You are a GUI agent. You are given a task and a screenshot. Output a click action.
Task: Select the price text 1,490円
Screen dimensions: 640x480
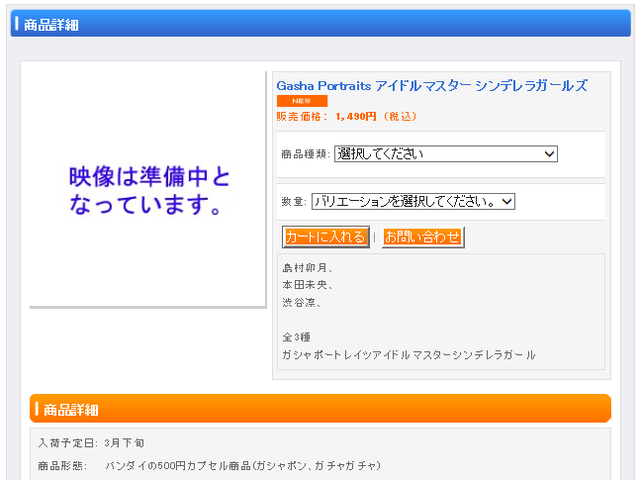coord(356,117)
